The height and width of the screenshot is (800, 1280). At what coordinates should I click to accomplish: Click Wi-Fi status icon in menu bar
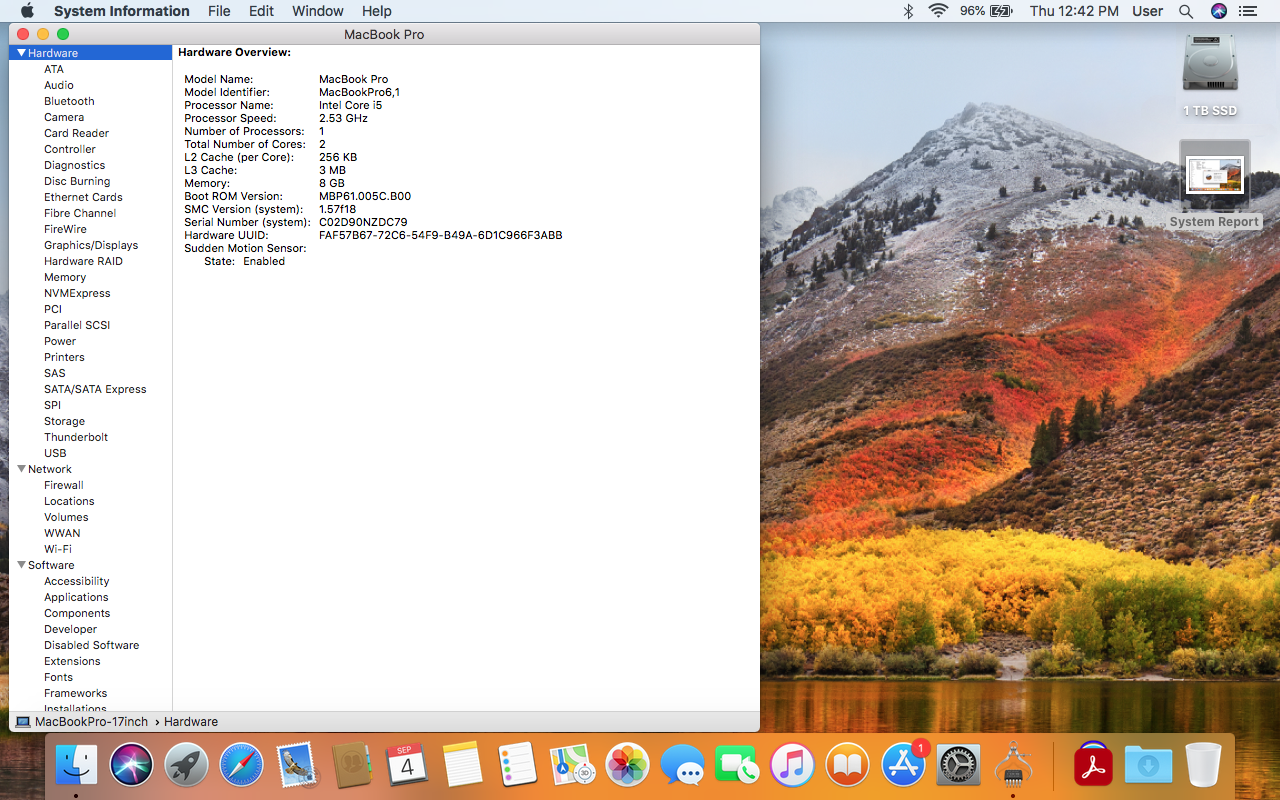(938, 11)
